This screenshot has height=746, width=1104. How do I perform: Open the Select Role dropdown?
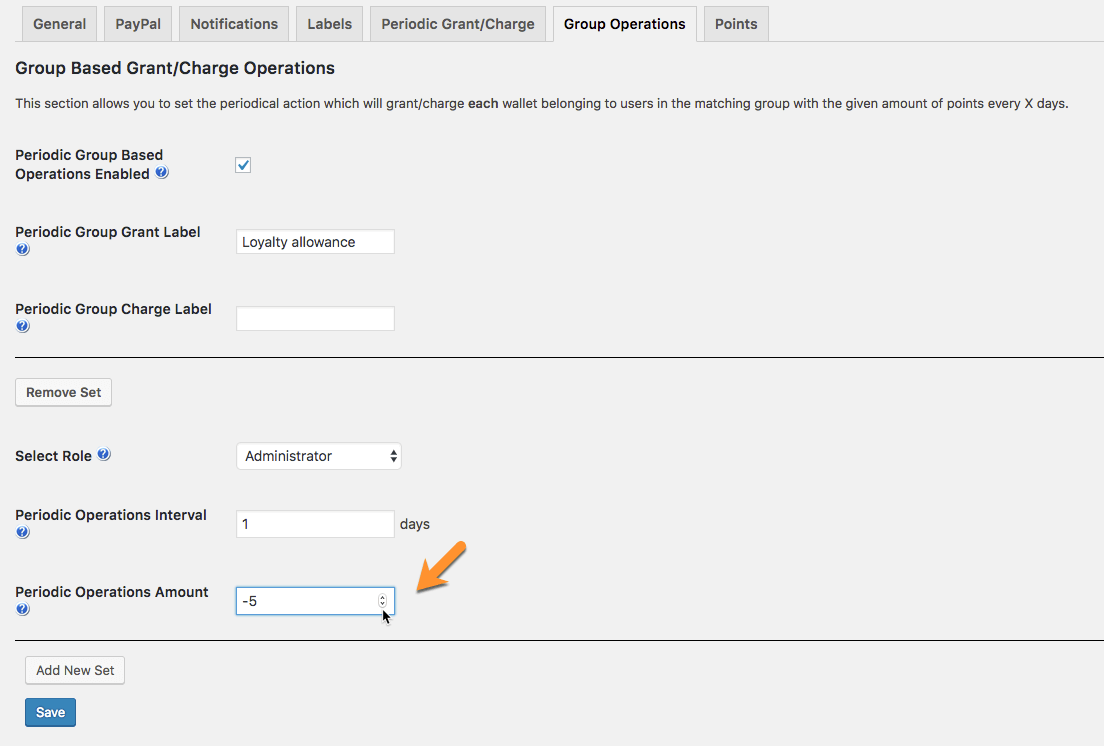pyautogui.click(x=318, y=456)
